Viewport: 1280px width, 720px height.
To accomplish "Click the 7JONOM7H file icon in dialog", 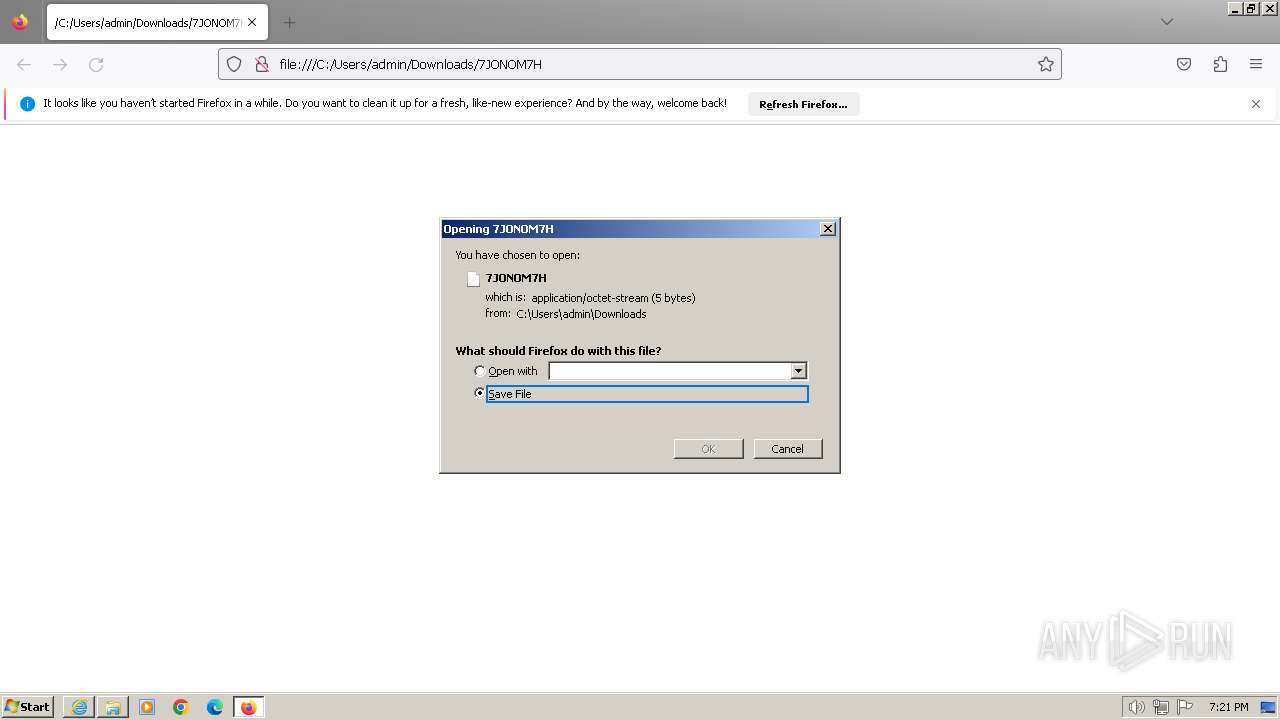I will pos(473,279).
